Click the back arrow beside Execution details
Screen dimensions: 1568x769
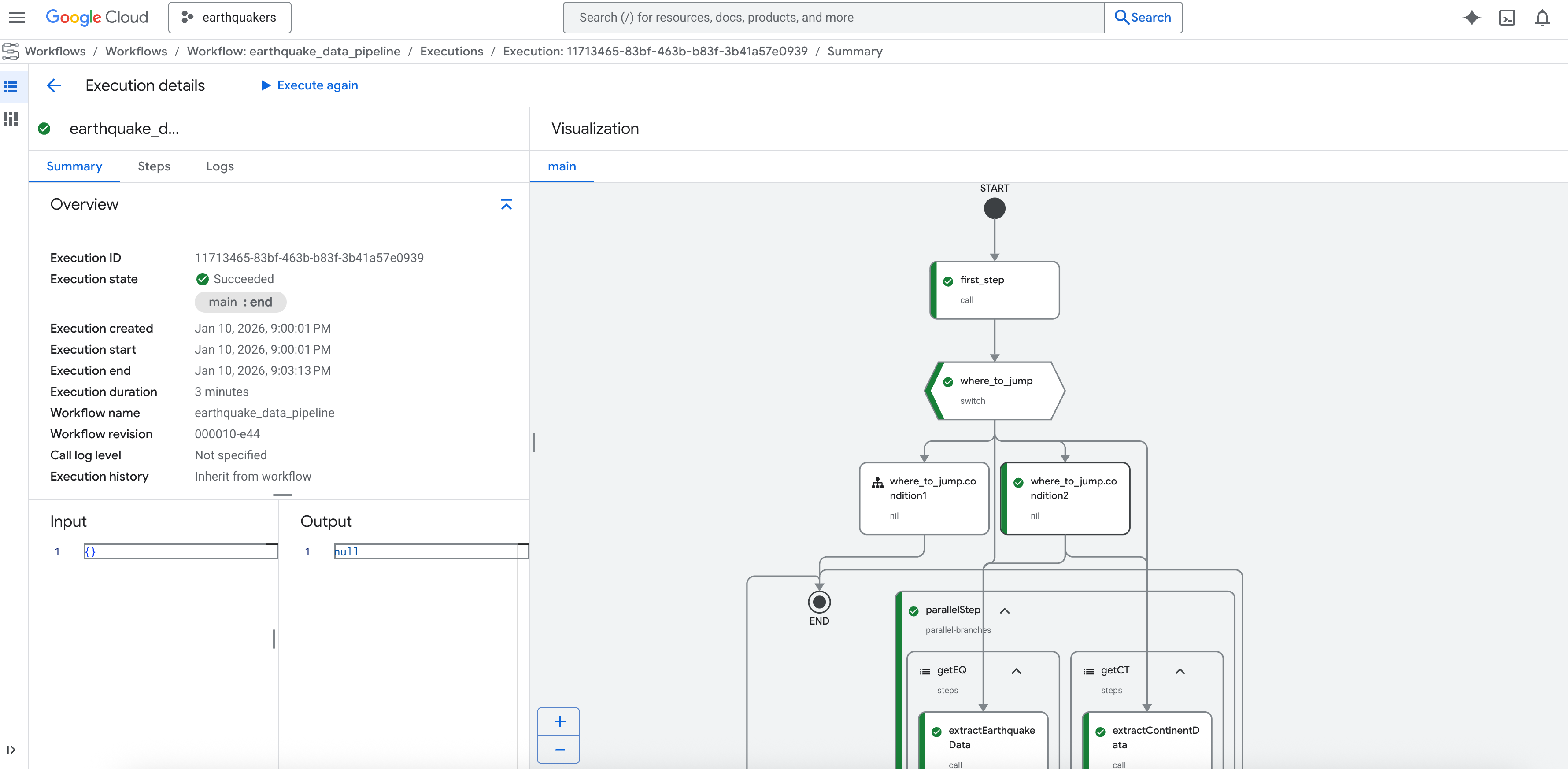tap(54, 85)
